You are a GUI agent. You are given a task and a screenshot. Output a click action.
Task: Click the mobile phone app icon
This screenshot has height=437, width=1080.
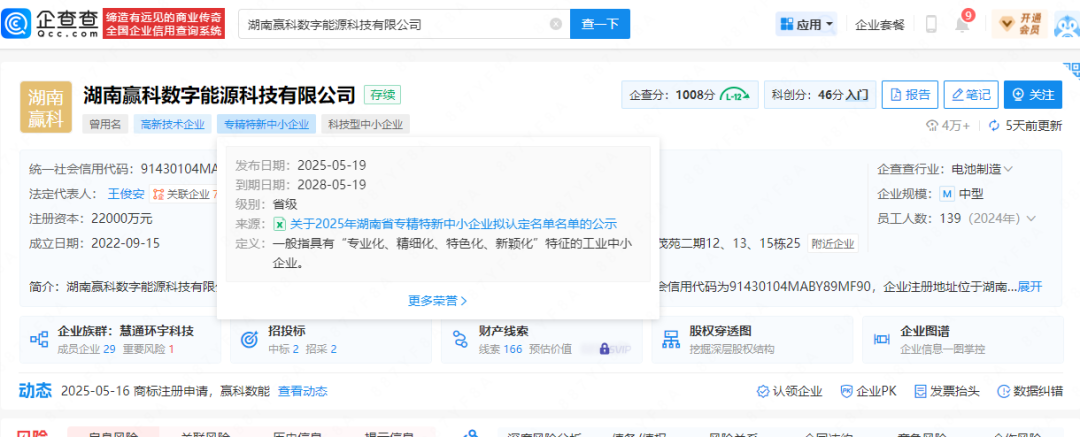[931, 24]
